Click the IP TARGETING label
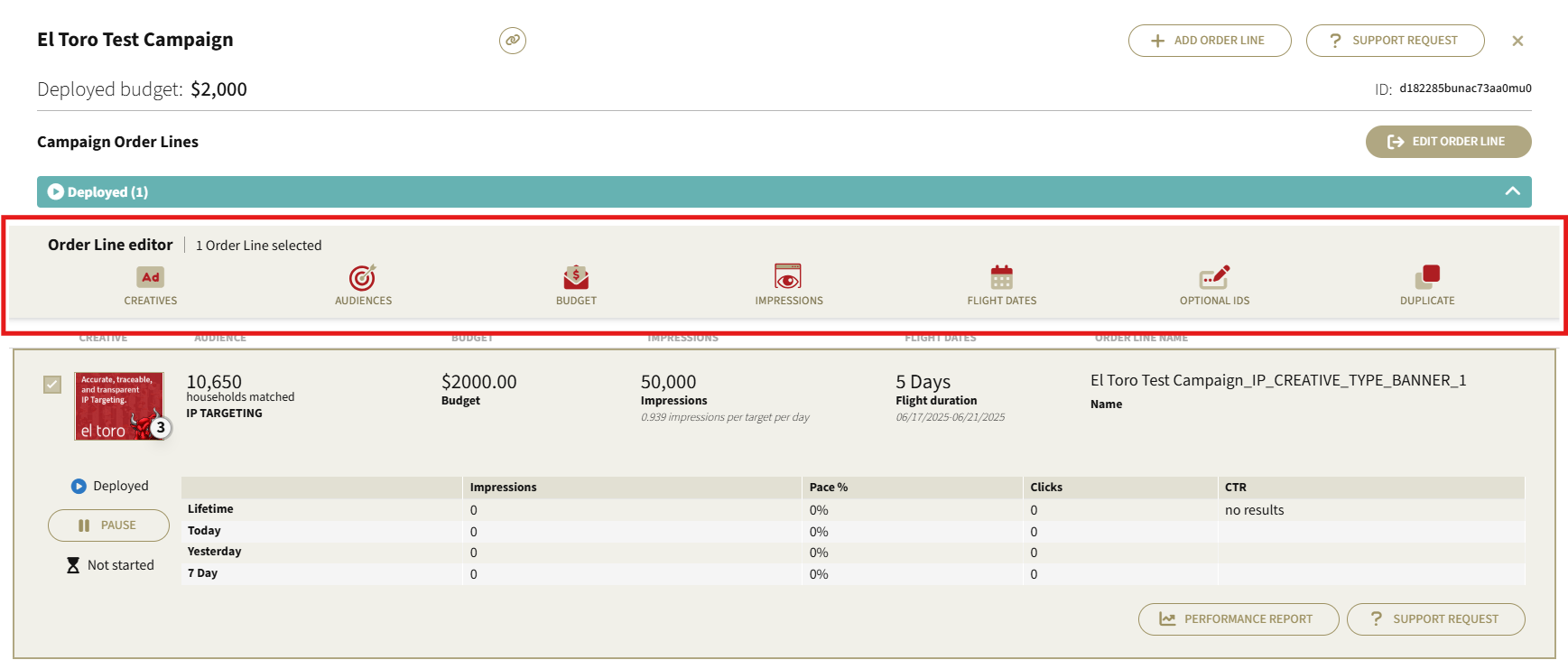This screenshot has width=1568, height=660. tap(224, 414)
